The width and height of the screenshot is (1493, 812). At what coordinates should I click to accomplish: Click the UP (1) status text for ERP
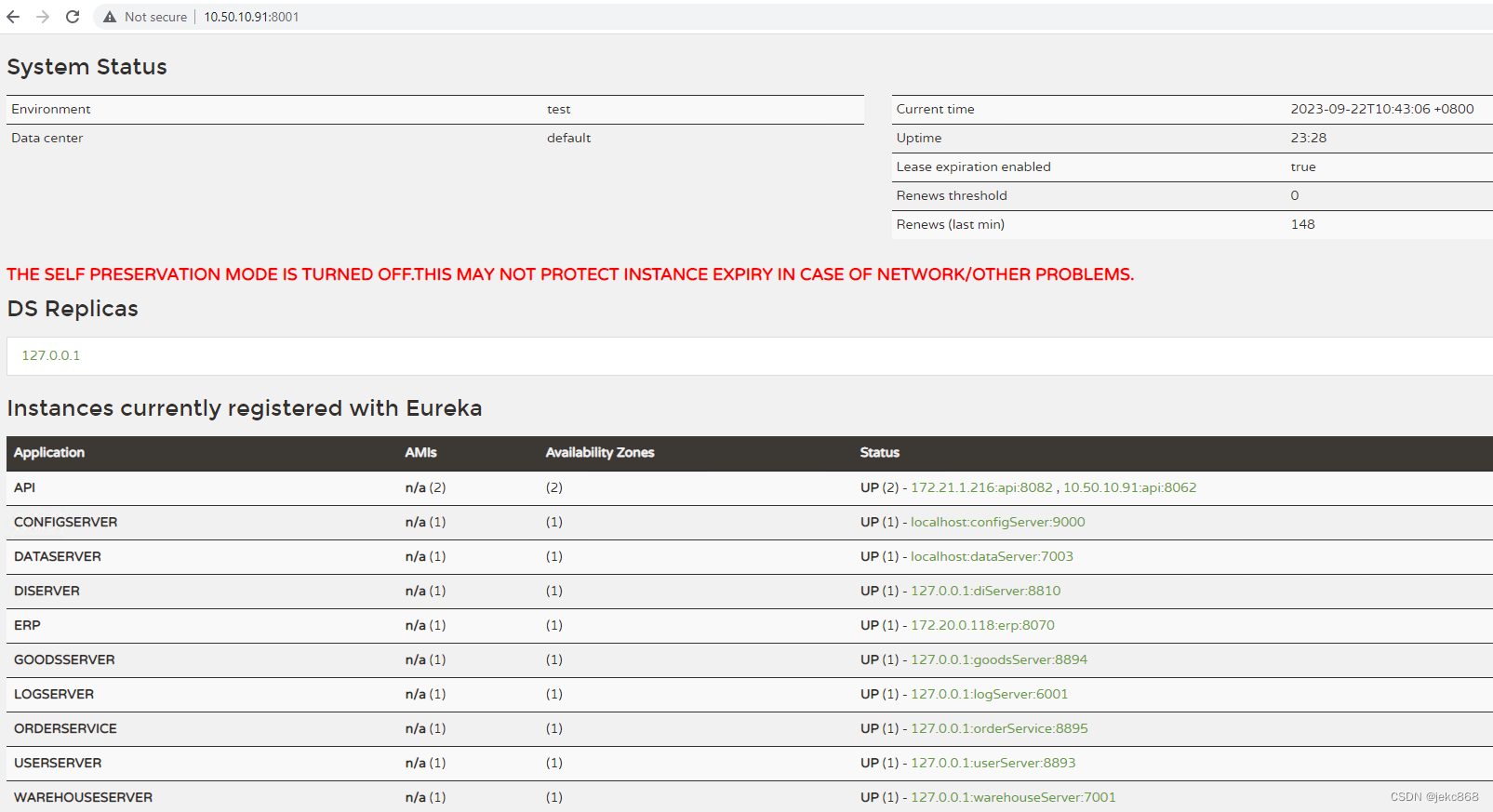pos(879,625)
